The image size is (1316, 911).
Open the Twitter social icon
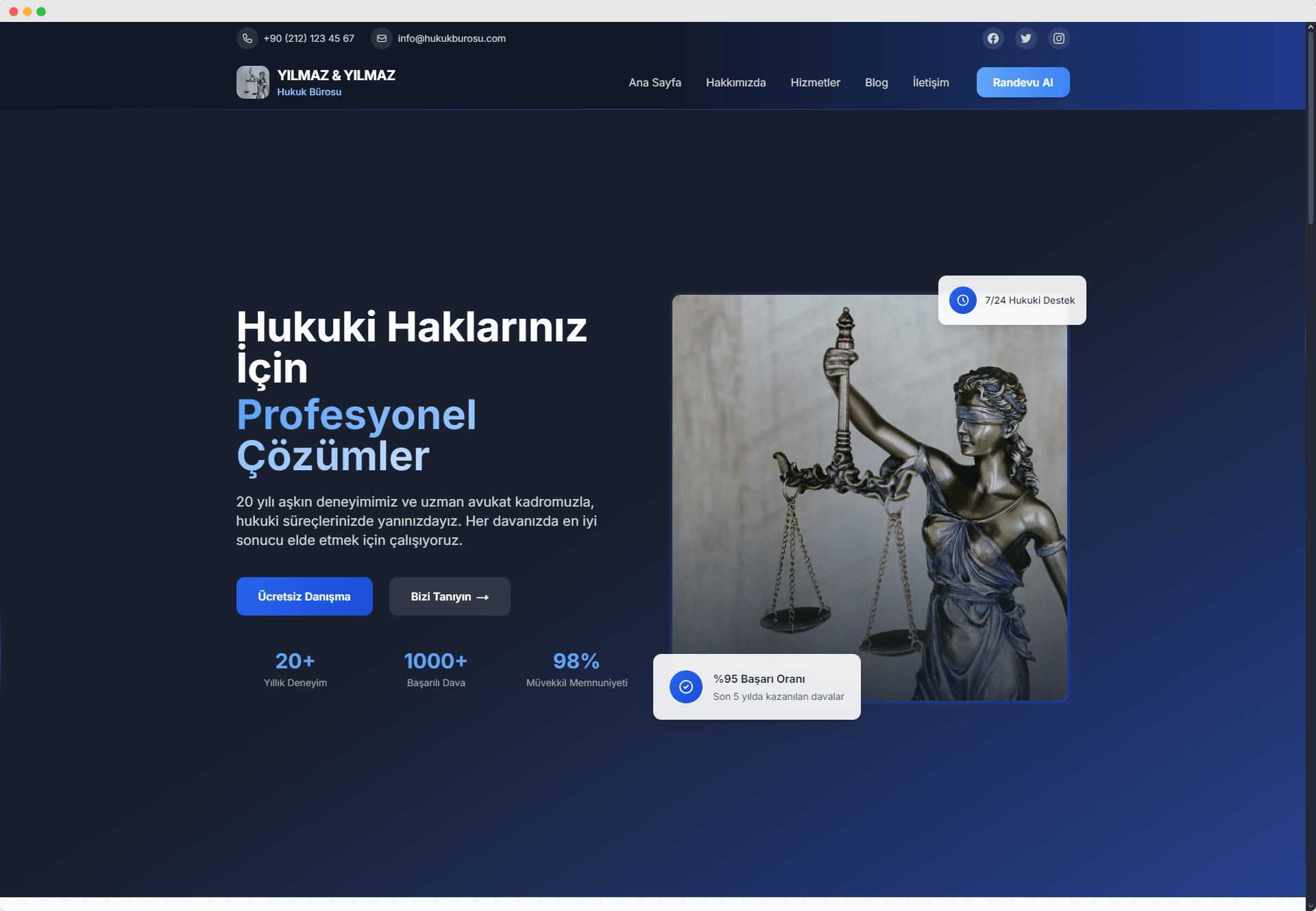click(1026, 38)
